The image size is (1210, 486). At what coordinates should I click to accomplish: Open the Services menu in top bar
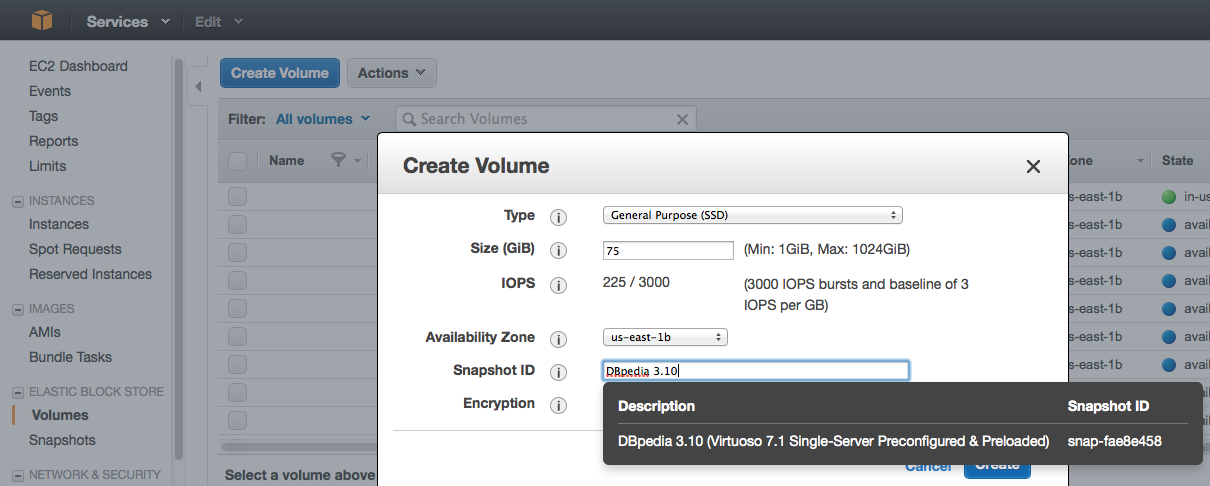pos(127,21)
